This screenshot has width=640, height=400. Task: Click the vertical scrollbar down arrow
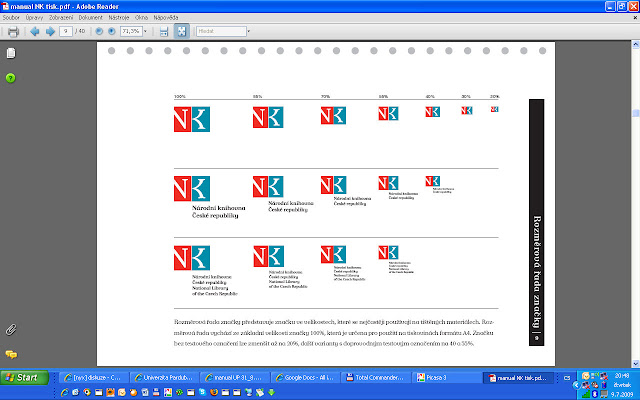click(636, 363)
